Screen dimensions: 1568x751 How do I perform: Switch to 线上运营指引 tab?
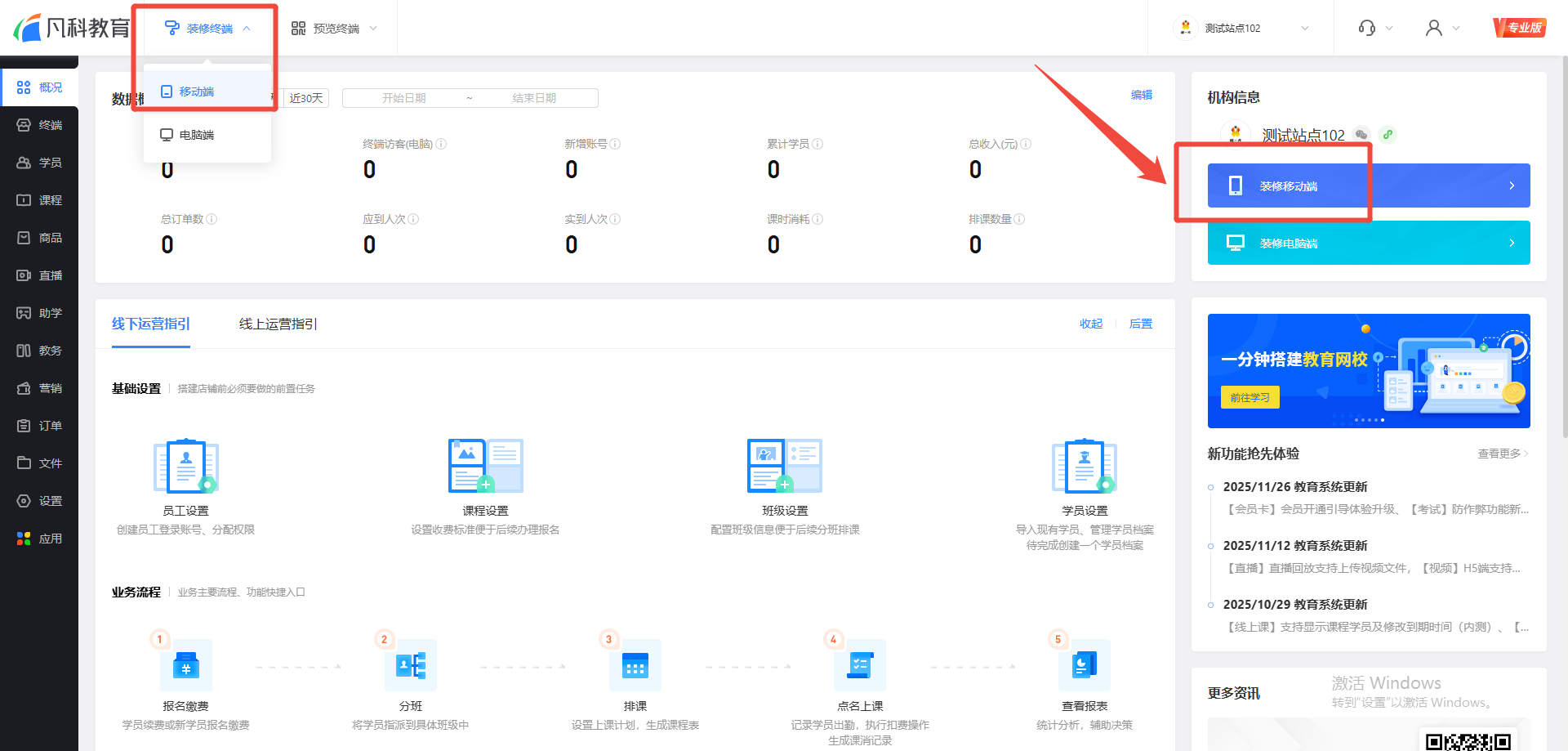(278, 324)
